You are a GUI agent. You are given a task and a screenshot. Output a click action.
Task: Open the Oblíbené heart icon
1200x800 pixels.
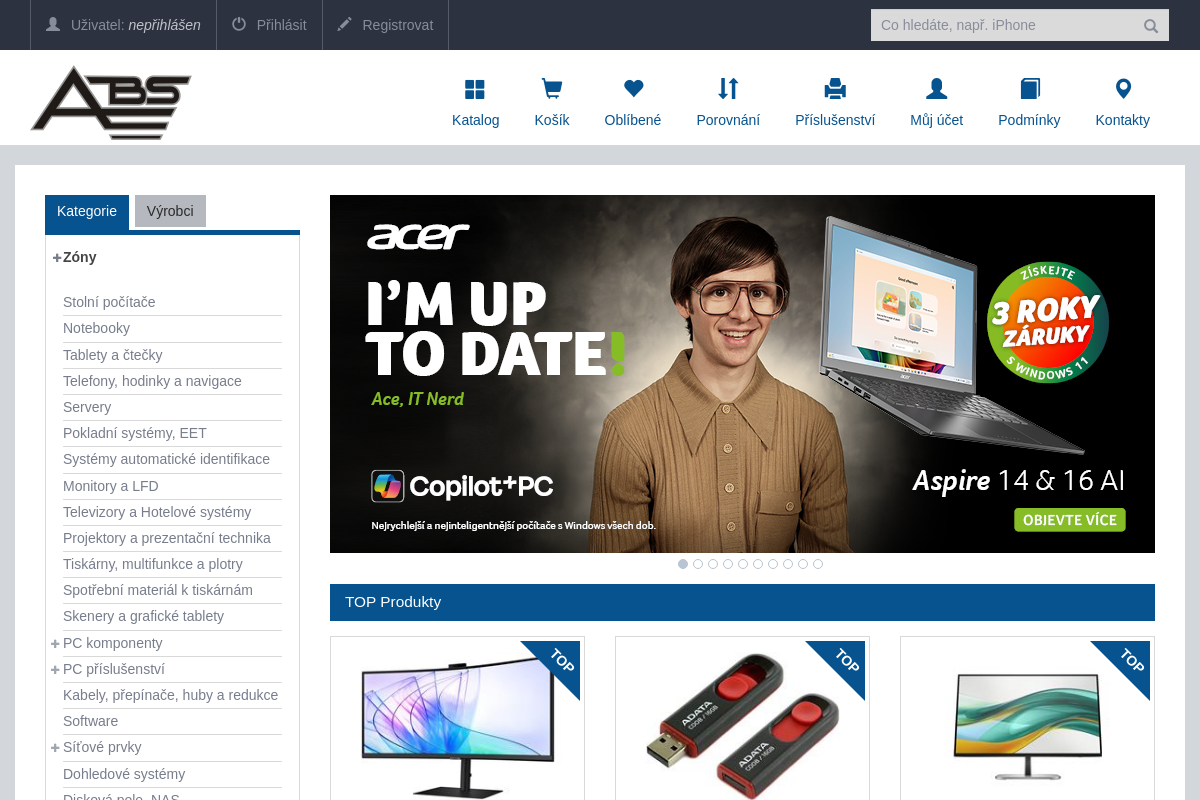pyautogui.click(x=633, y=89)
